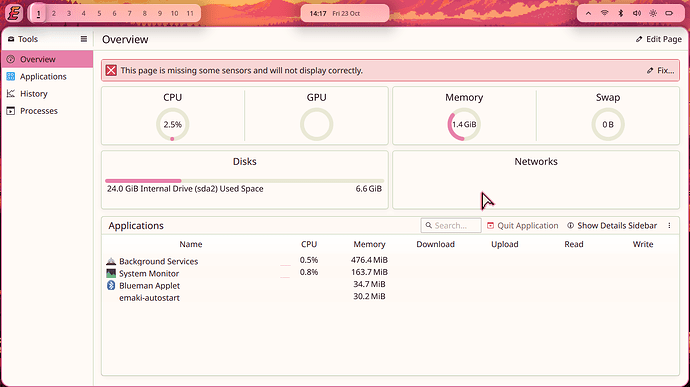
Task: Select the emaki-autostart row
Action: pos(390,297)
